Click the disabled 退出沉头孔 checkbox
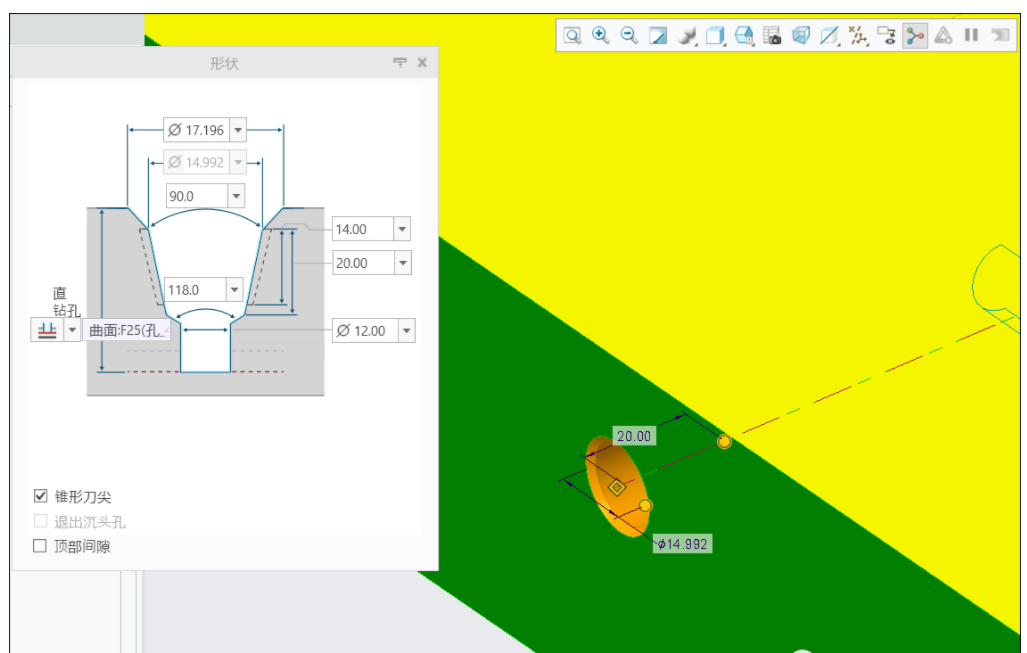 pyautogui.click(x=41, y=521)
